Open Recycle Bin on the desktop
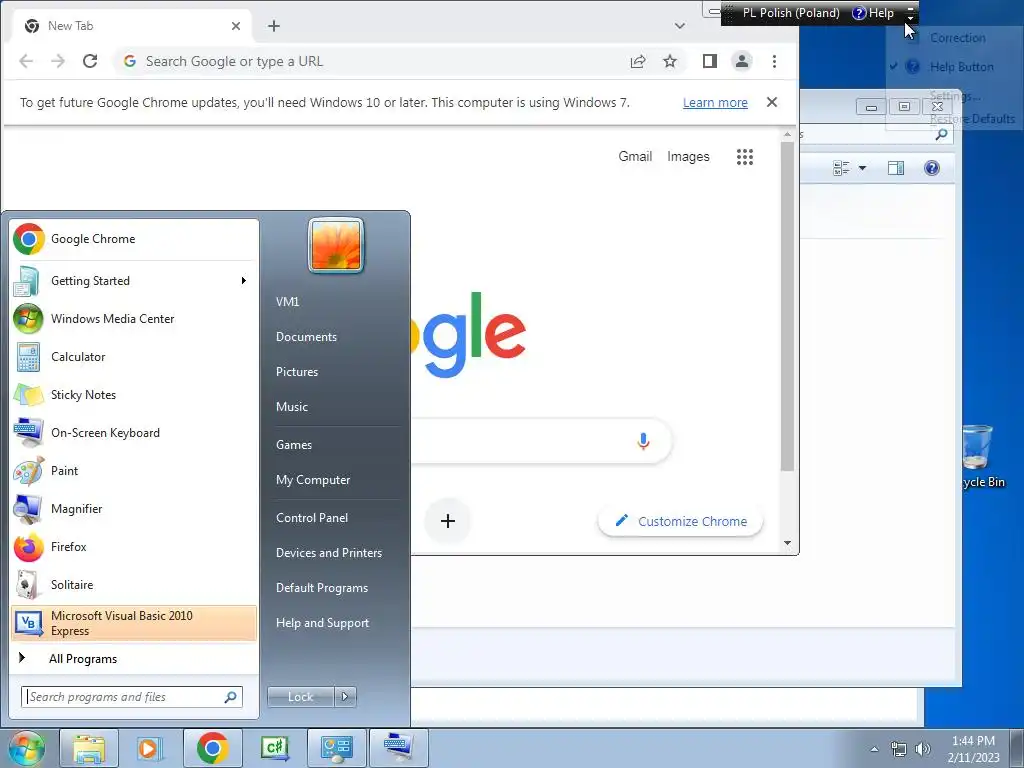Viewport: 1024px width, 768px height. tap(980, 456)
